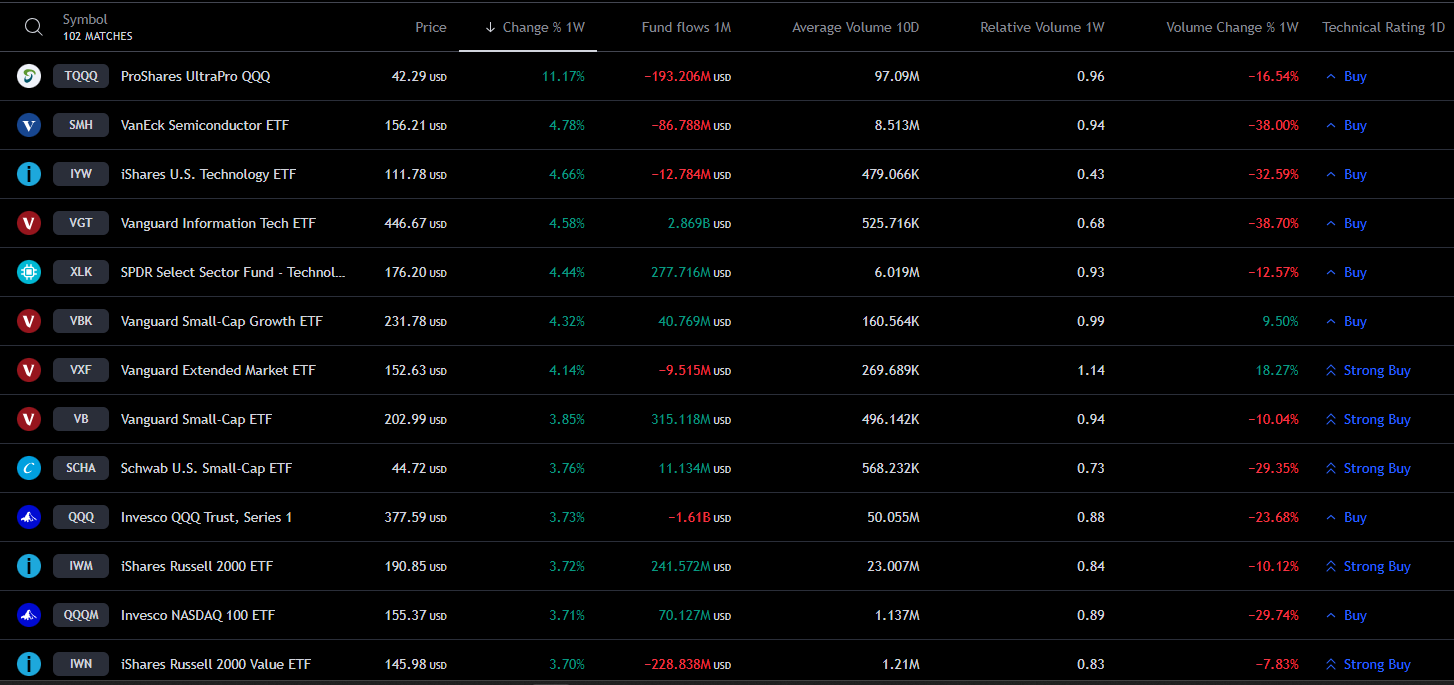Open the SCHA ticker badge

(81, 468)
